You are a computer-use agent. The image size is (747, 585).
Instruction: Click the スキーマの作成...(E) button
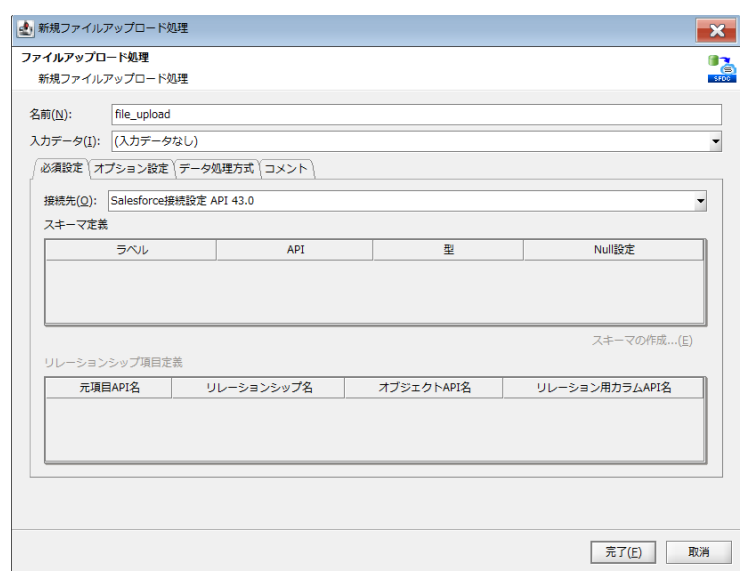642,341
